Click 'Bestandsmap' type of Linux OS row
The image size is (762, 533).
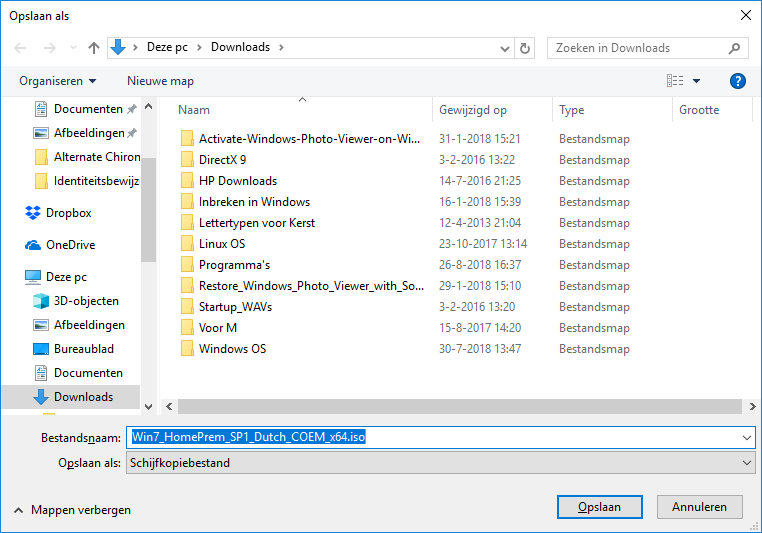pyautogui.click(x=594, y=244)
